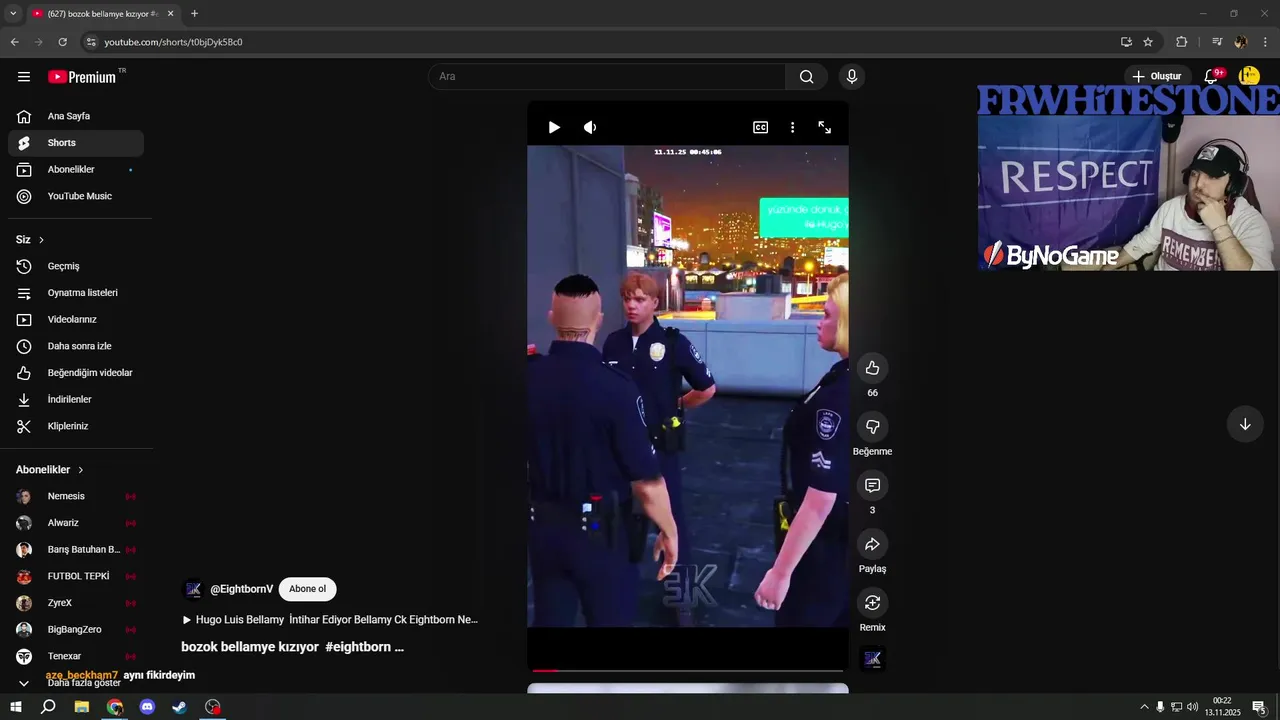
Task: Open the comments panel icon
Action: [872, 485]
